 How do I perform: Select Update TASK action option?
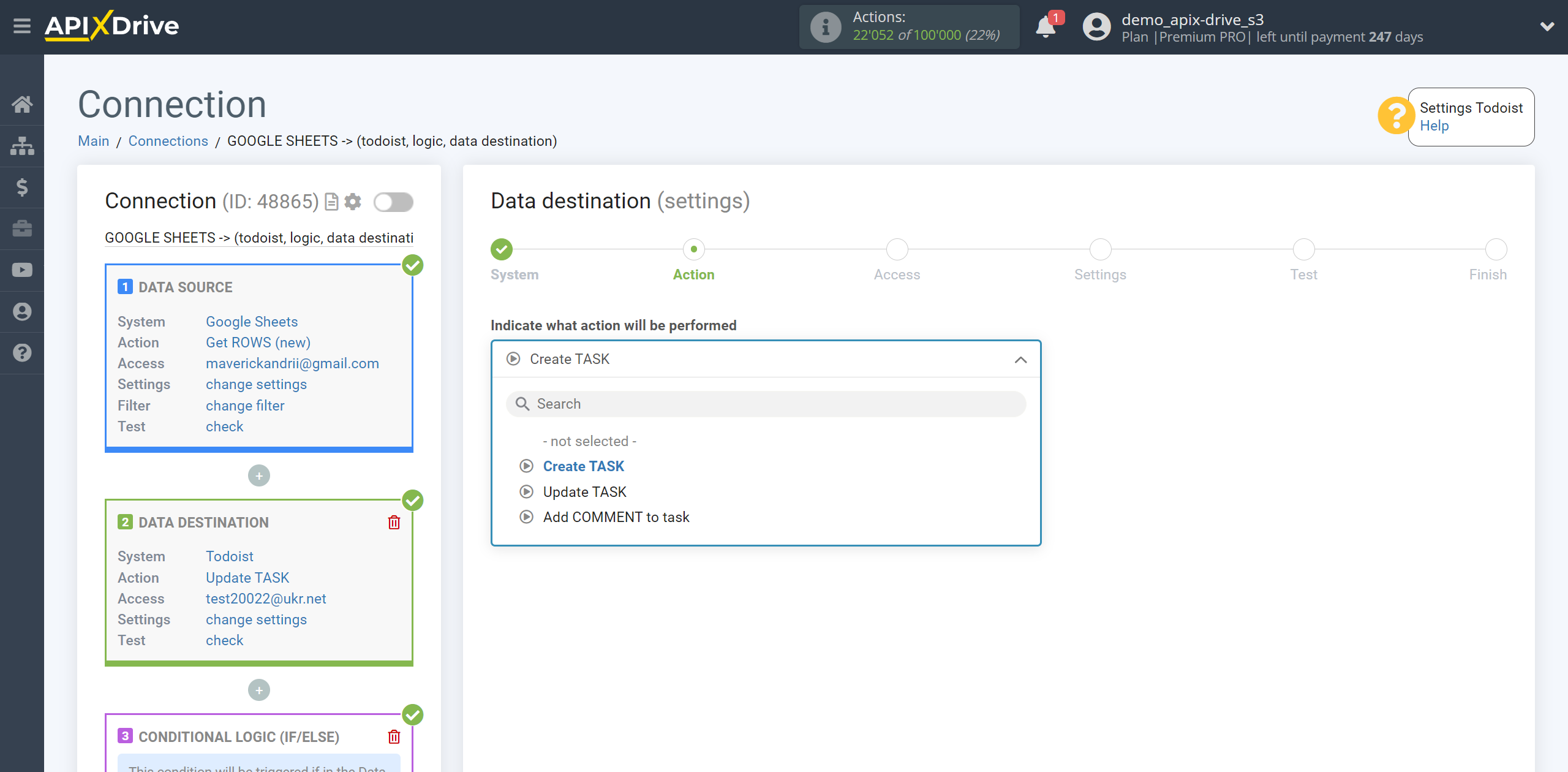point(584,491)
